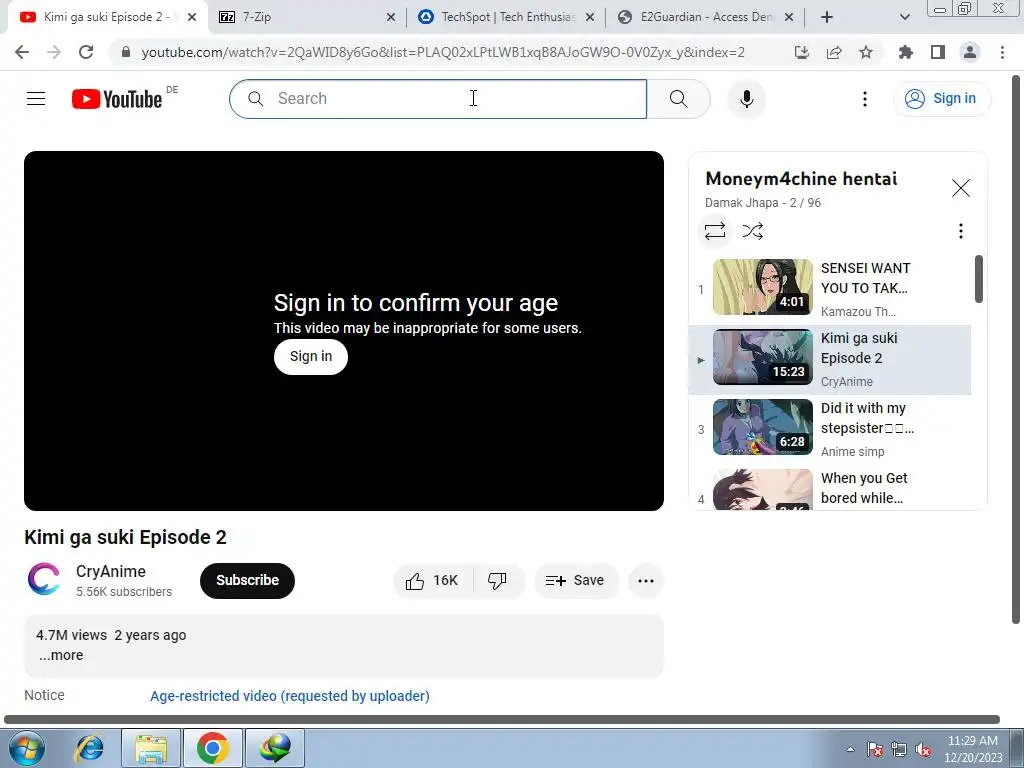Open playlist three-dot options menu
This screenshot has width=1024, height=768.
coord(961,231)
